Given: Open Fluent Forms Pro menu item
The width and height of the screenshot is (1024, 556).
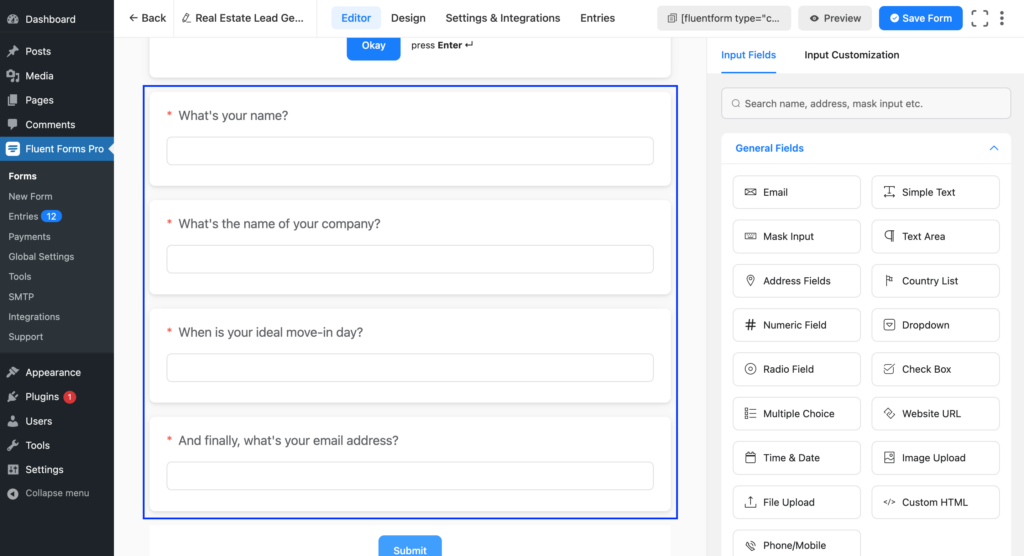Looking at the screenshot, I should (x=57, y=149).
